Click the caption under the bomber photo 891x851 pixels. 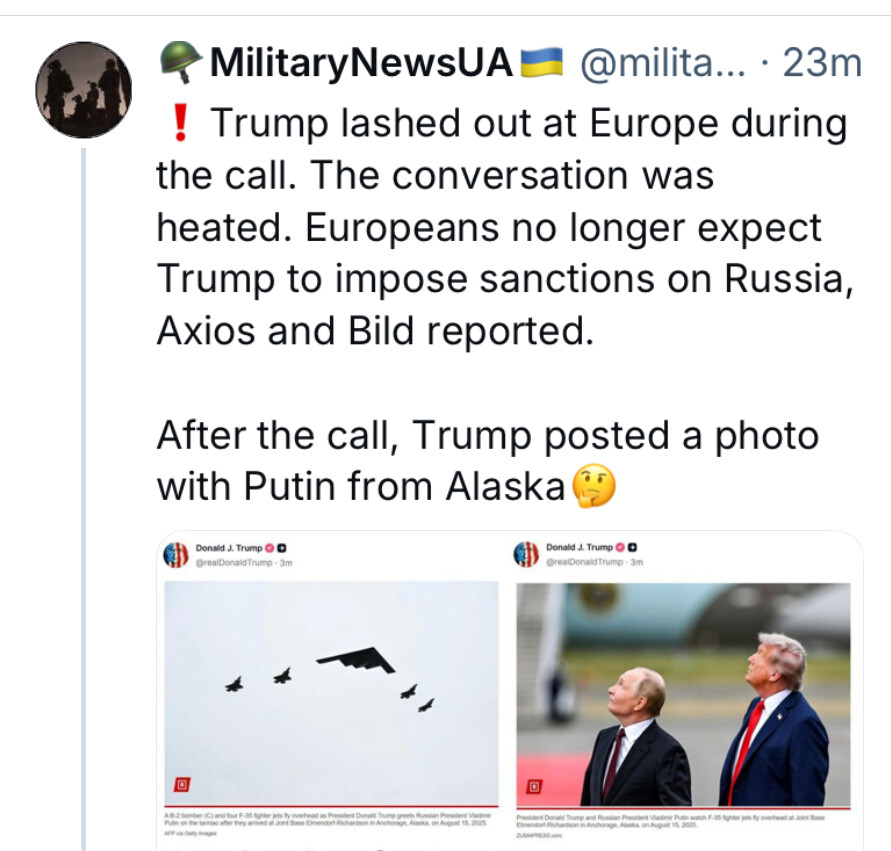(x=330, y=822)
